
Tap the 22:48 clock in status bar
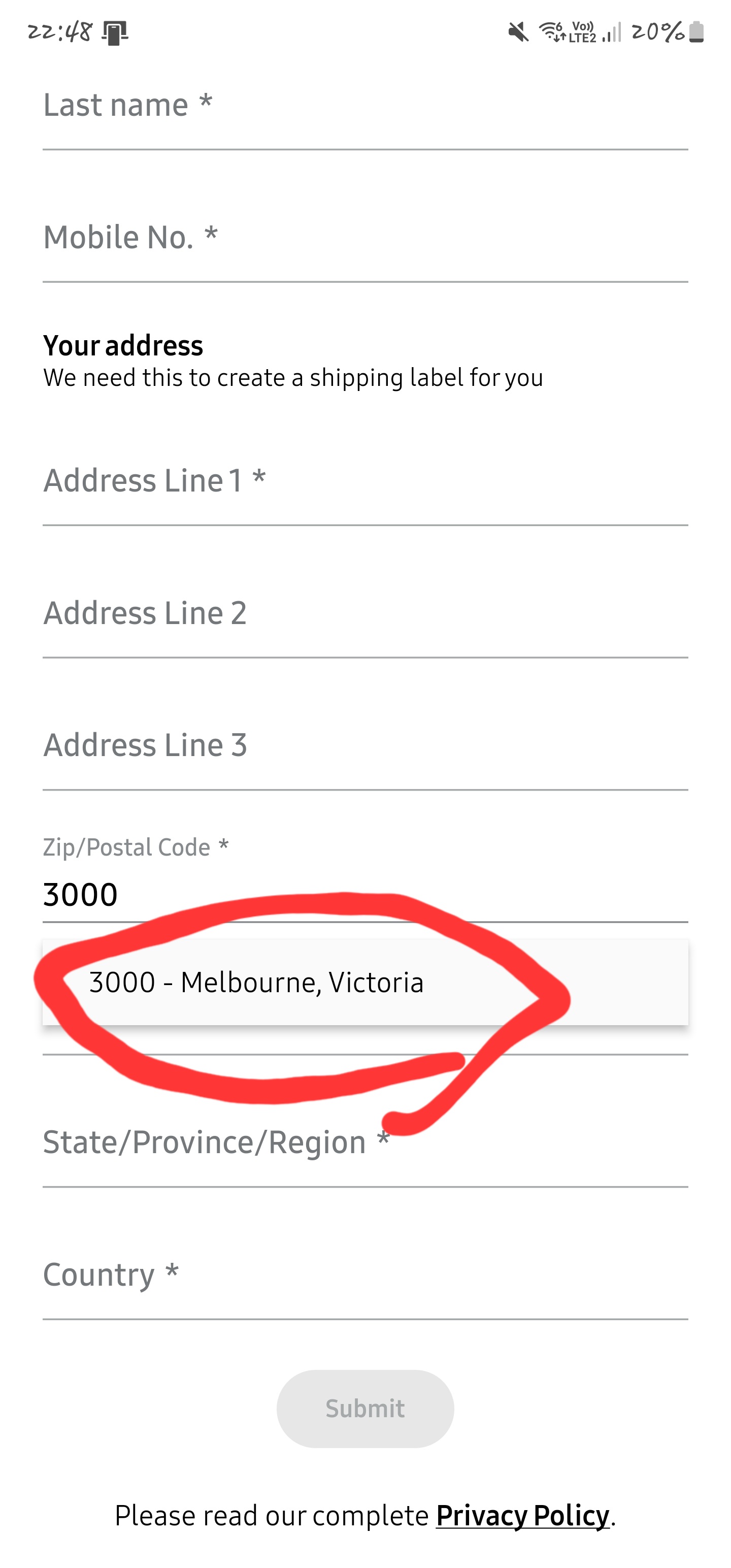point(60,31)
